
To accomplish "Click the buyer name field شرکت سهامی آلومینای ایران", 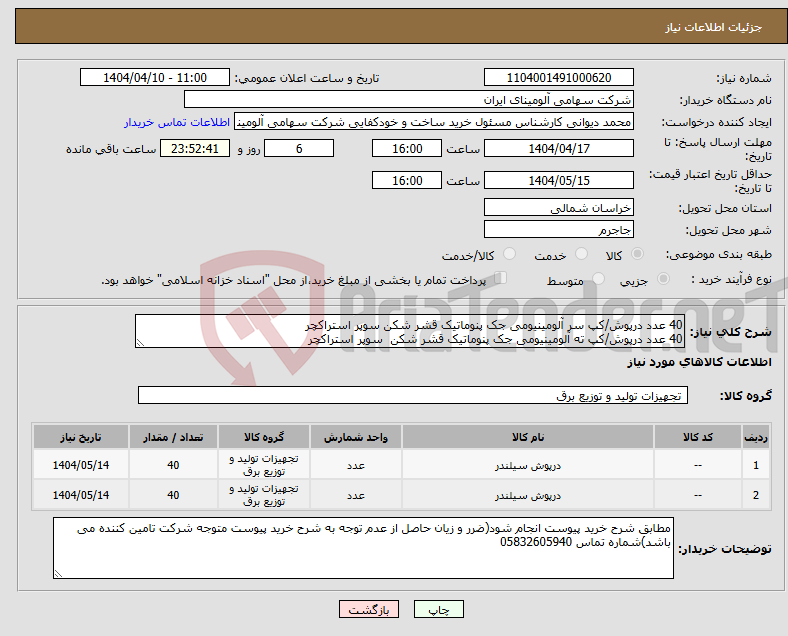I will [409, 99].
